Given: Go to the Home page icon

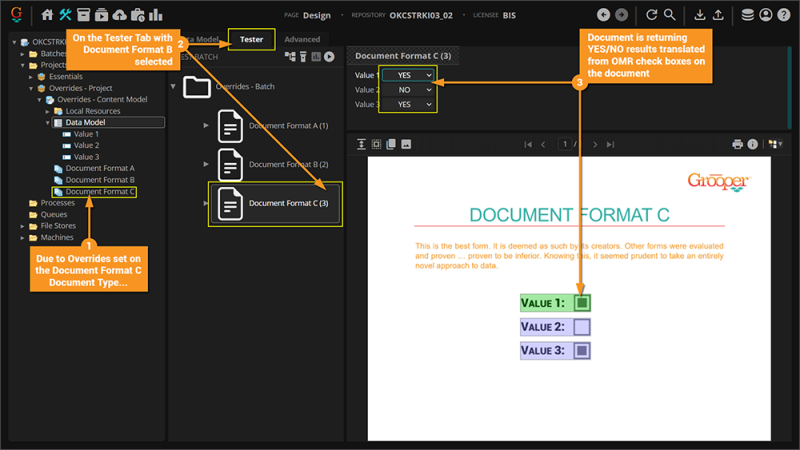Looking at the screenshot, I should tap(47, 15).
